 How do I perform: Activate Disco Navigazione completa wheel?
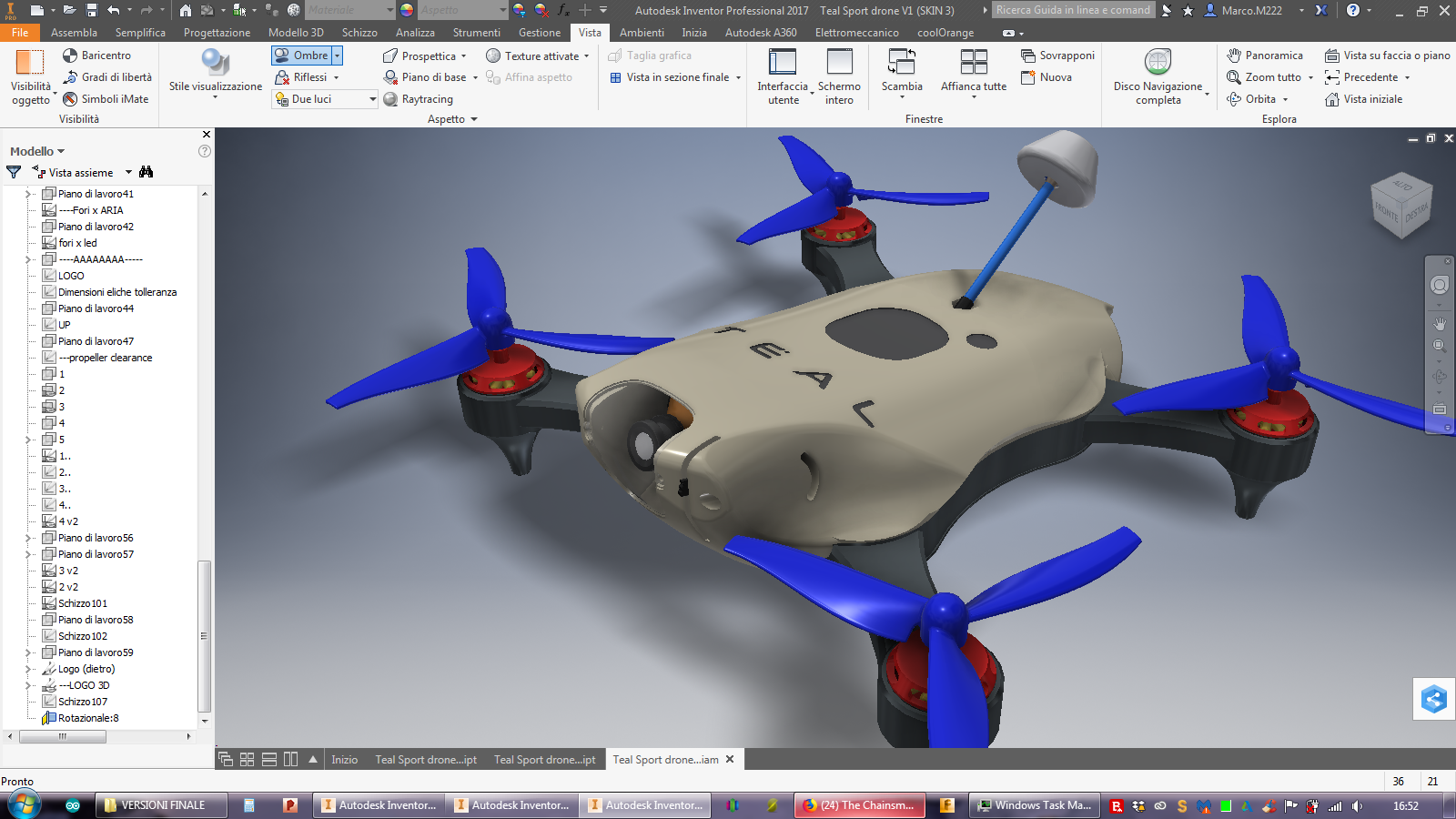[1158, 76]
